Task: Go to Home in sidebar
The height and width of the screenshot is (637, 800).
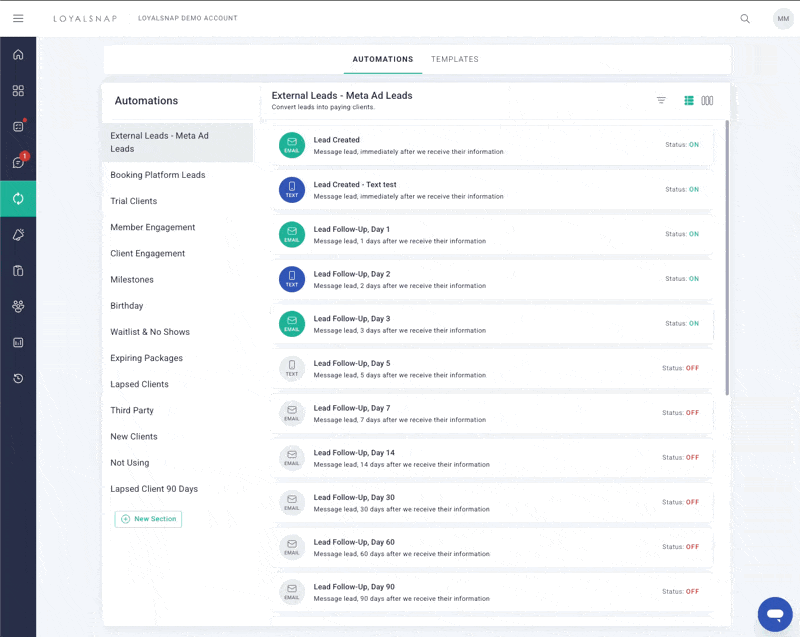Action: pos(18,55)
